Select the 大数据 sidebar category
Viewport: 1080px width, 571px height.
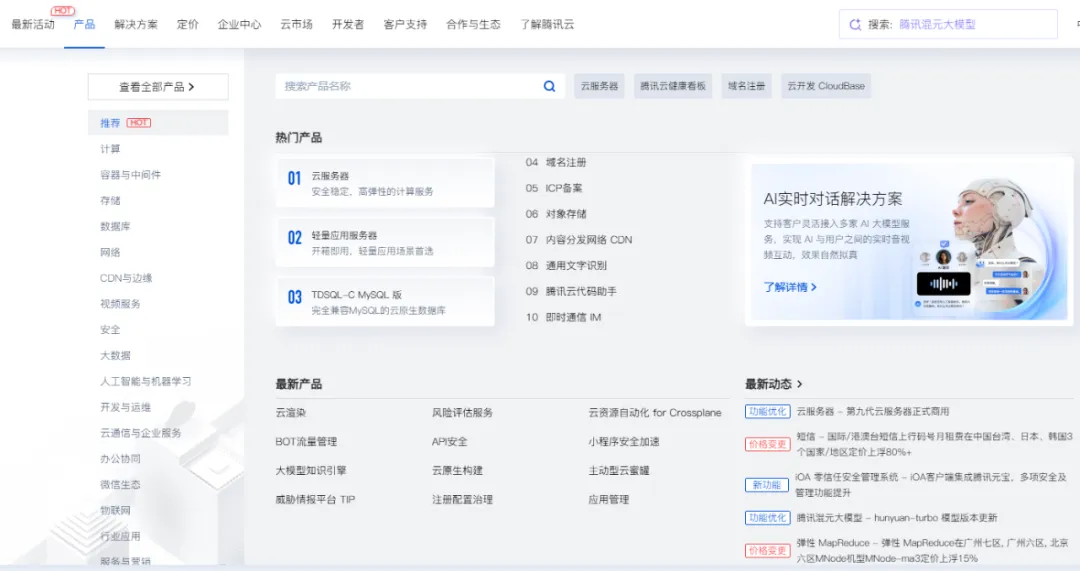tap(115, 355)
